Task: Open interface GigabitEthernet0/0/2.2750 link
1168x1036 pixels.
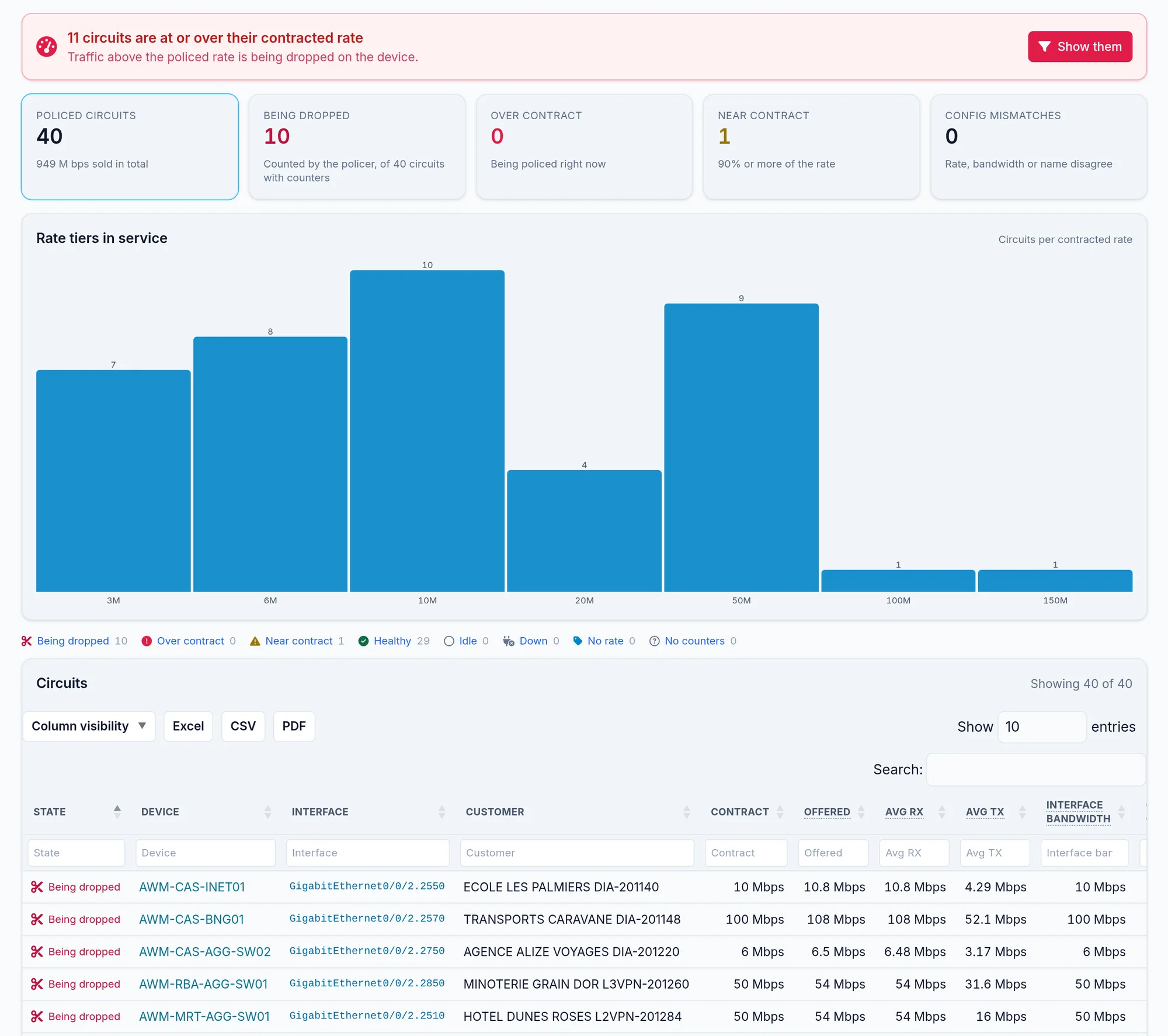Action: click(367, 951)
